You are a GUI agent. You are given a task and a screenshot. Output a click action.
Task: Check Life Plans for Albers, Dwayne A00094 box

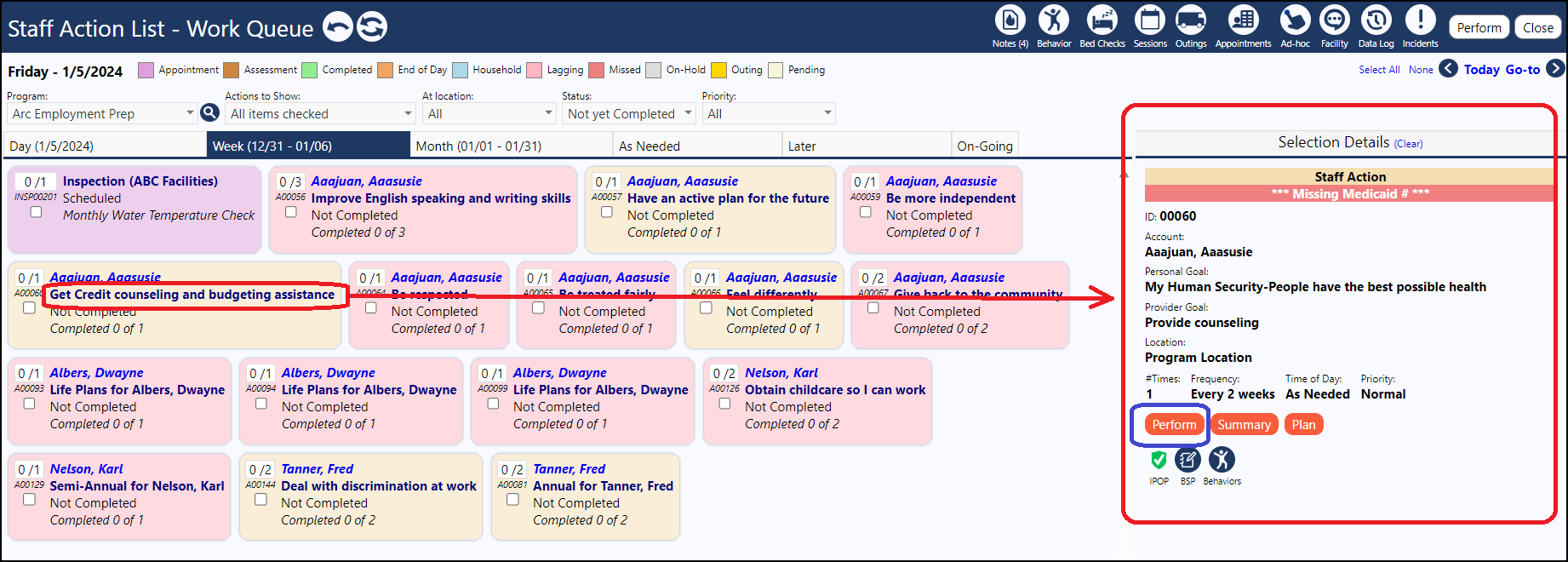click(260, 404)
